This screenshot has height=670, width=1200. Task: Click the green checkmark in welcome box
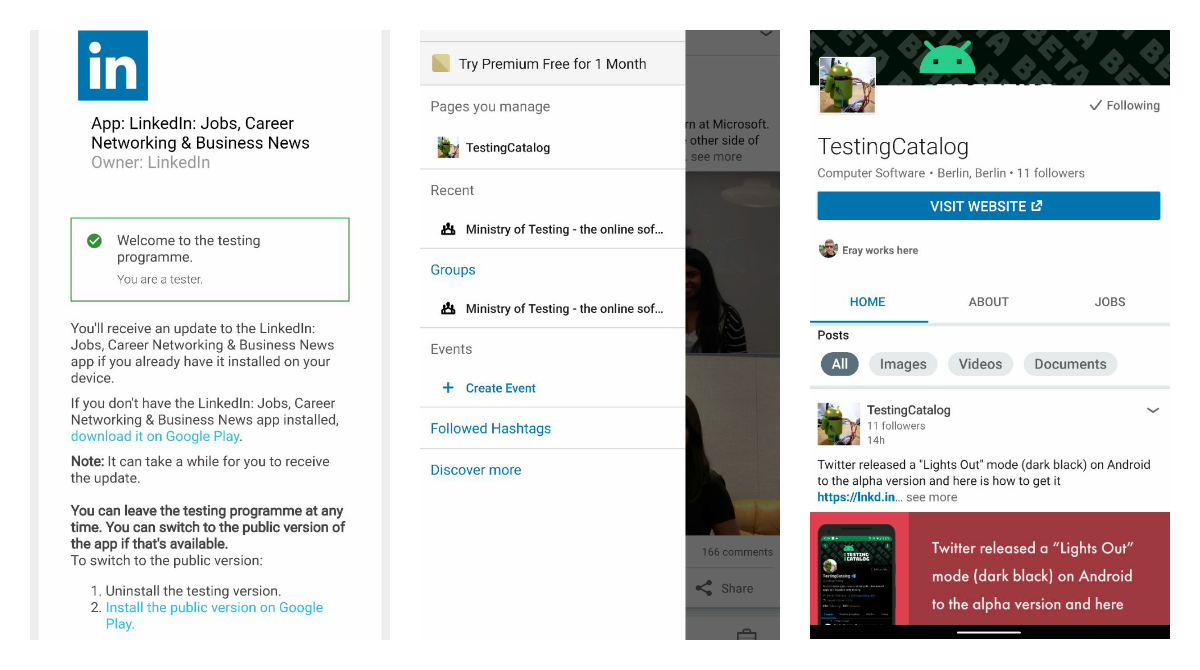(x=93, y=240)
